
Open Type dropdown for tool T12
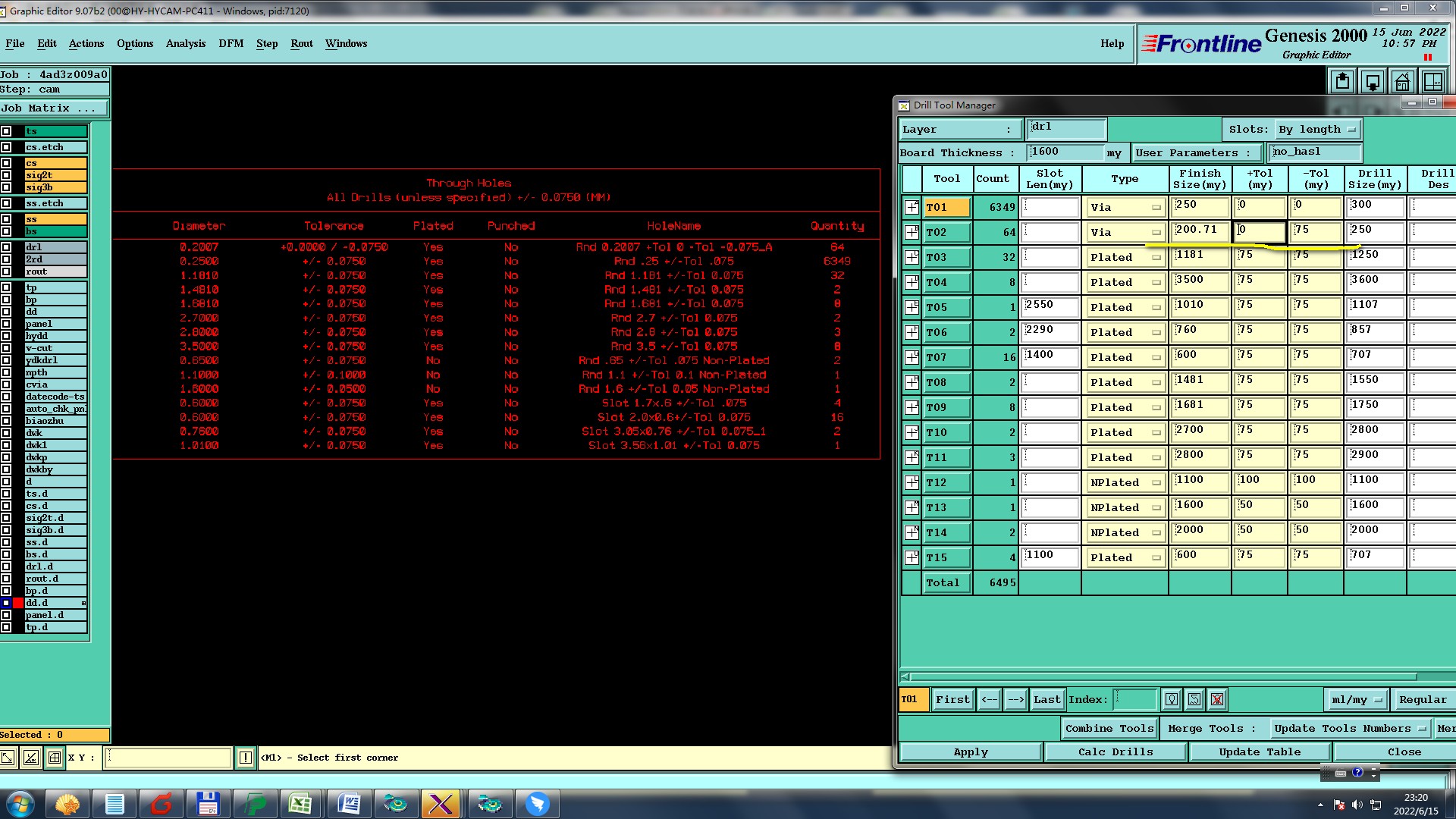1125,482
